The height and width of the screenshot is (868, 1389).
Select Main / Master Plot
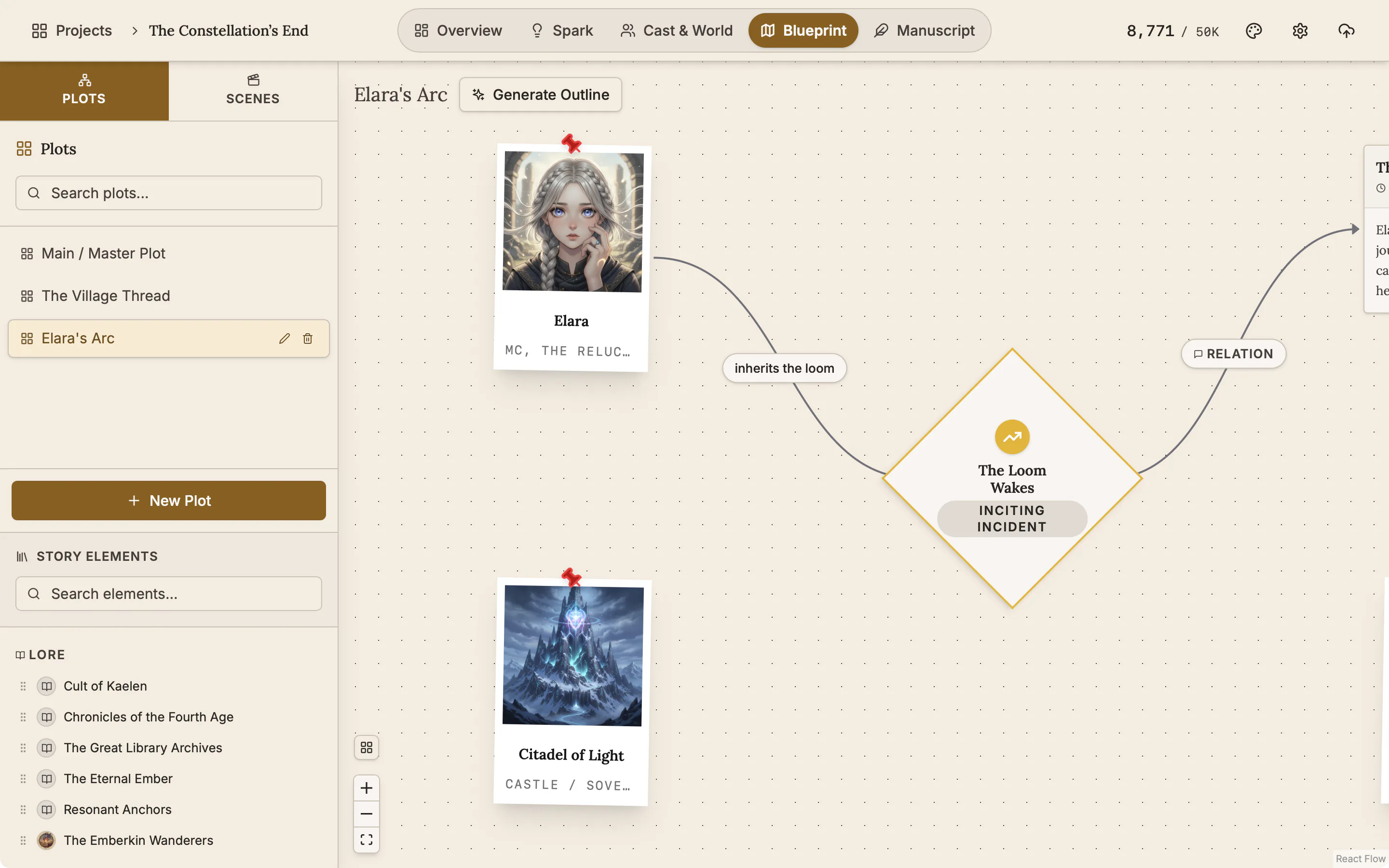tap(169, 253)
